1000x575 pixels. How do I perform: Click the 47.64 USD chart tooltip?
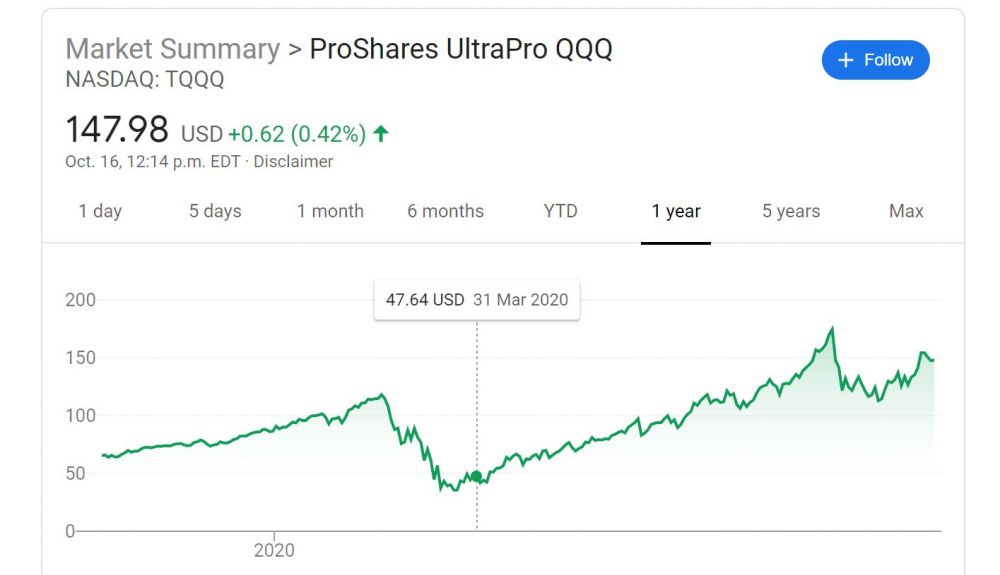(476, 300)
